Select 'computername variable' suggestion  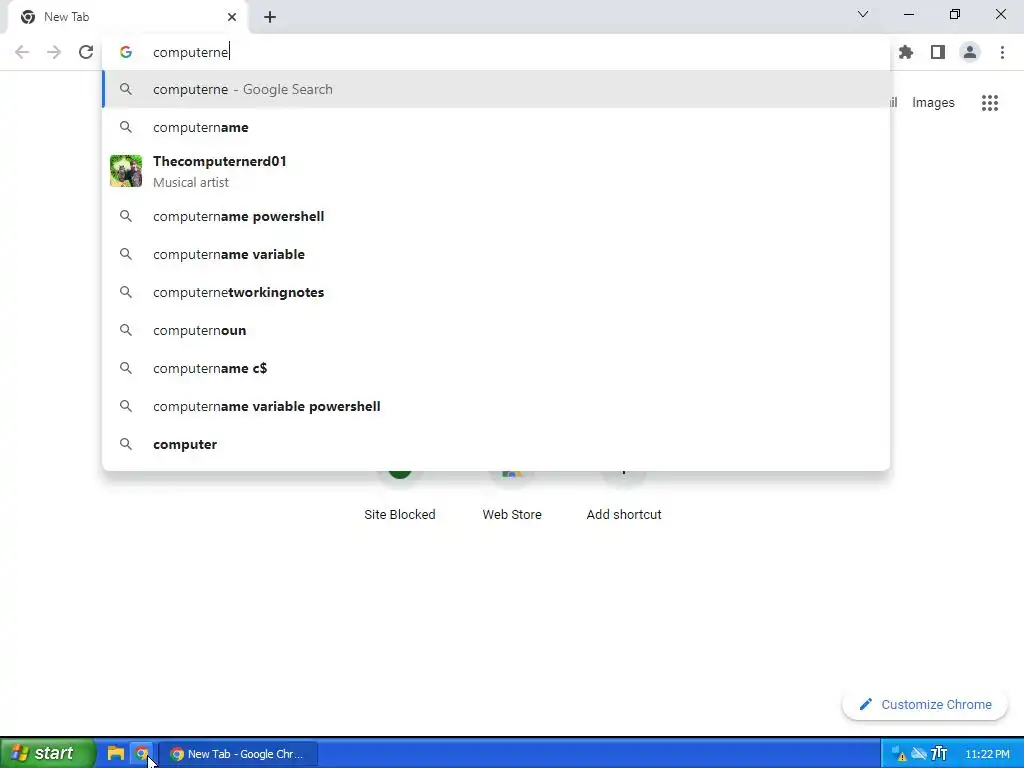[x=496, y=254]
